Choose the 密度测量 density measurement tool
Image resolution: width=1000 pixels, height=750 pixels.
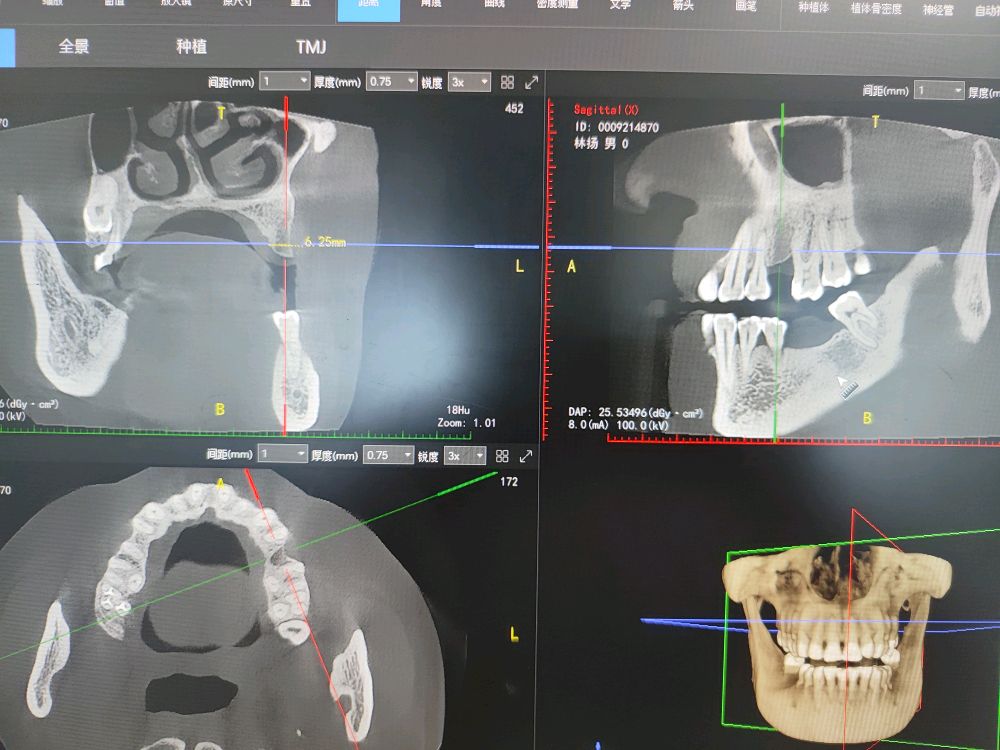[559, 6]
